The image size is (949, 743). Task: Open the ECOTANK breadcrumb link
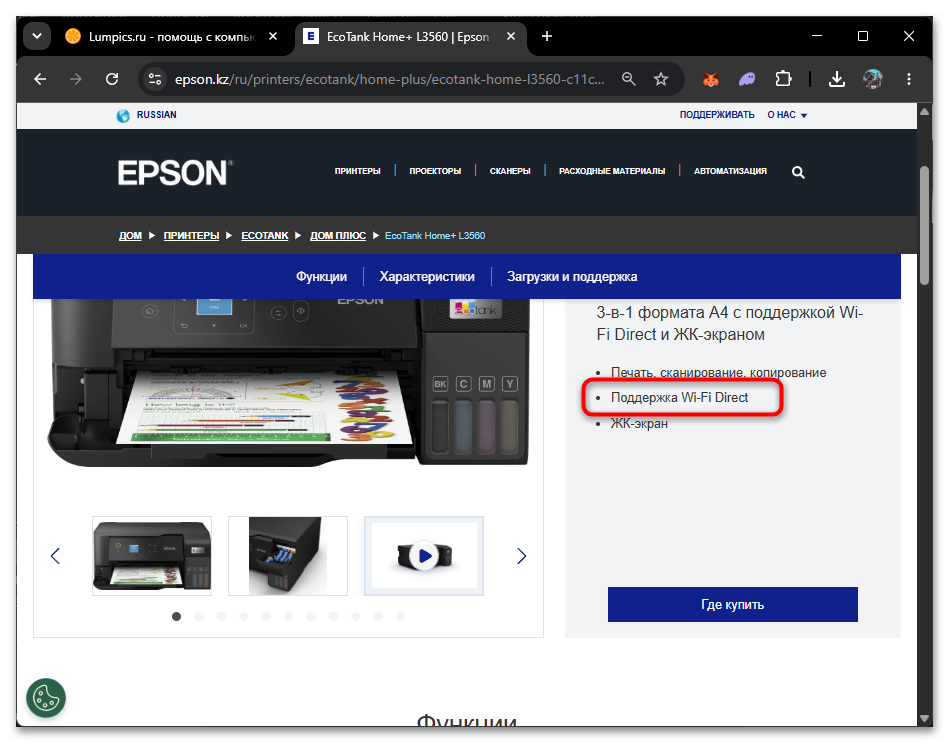(x=264, y=235)
